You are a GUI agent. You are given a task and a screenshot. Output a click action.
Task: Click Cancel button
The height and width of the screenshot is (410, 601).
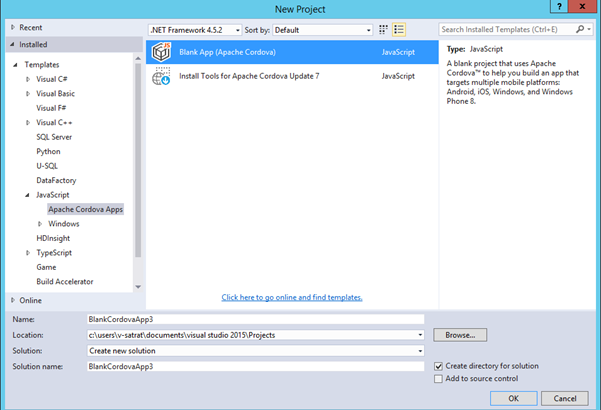click(565, 399)
